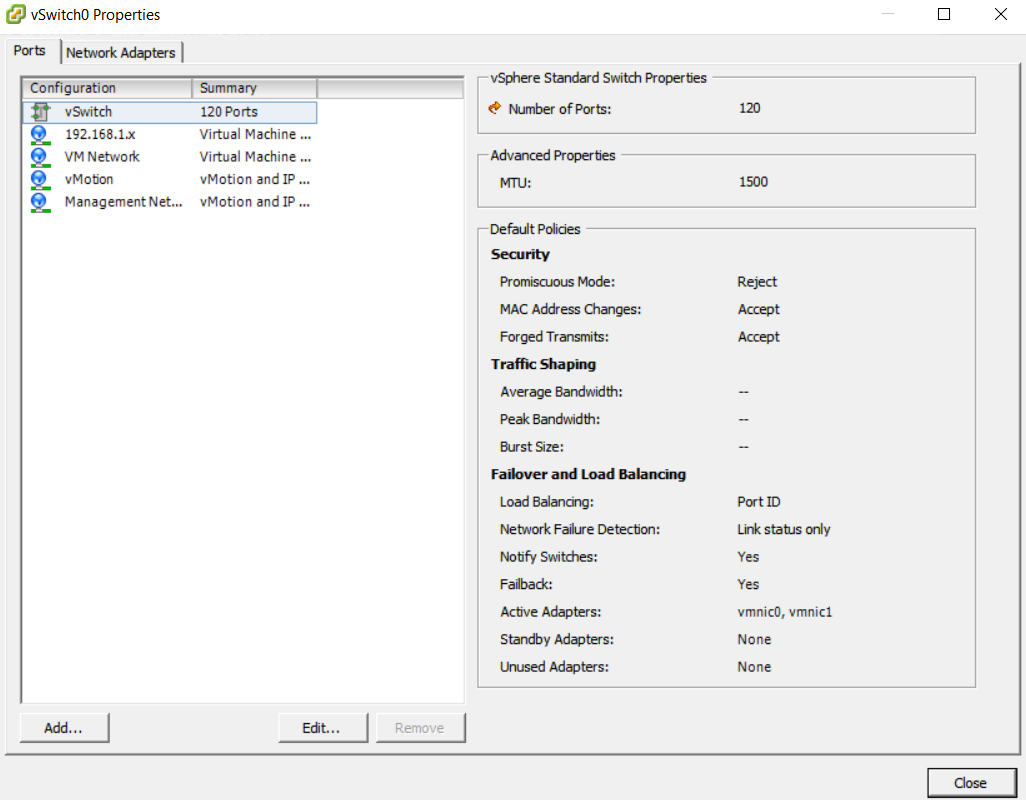Screen dimensions: 1026x800
Task: Click the globe icon beside 192.168.1.x
Action: (x=40, y=134)
